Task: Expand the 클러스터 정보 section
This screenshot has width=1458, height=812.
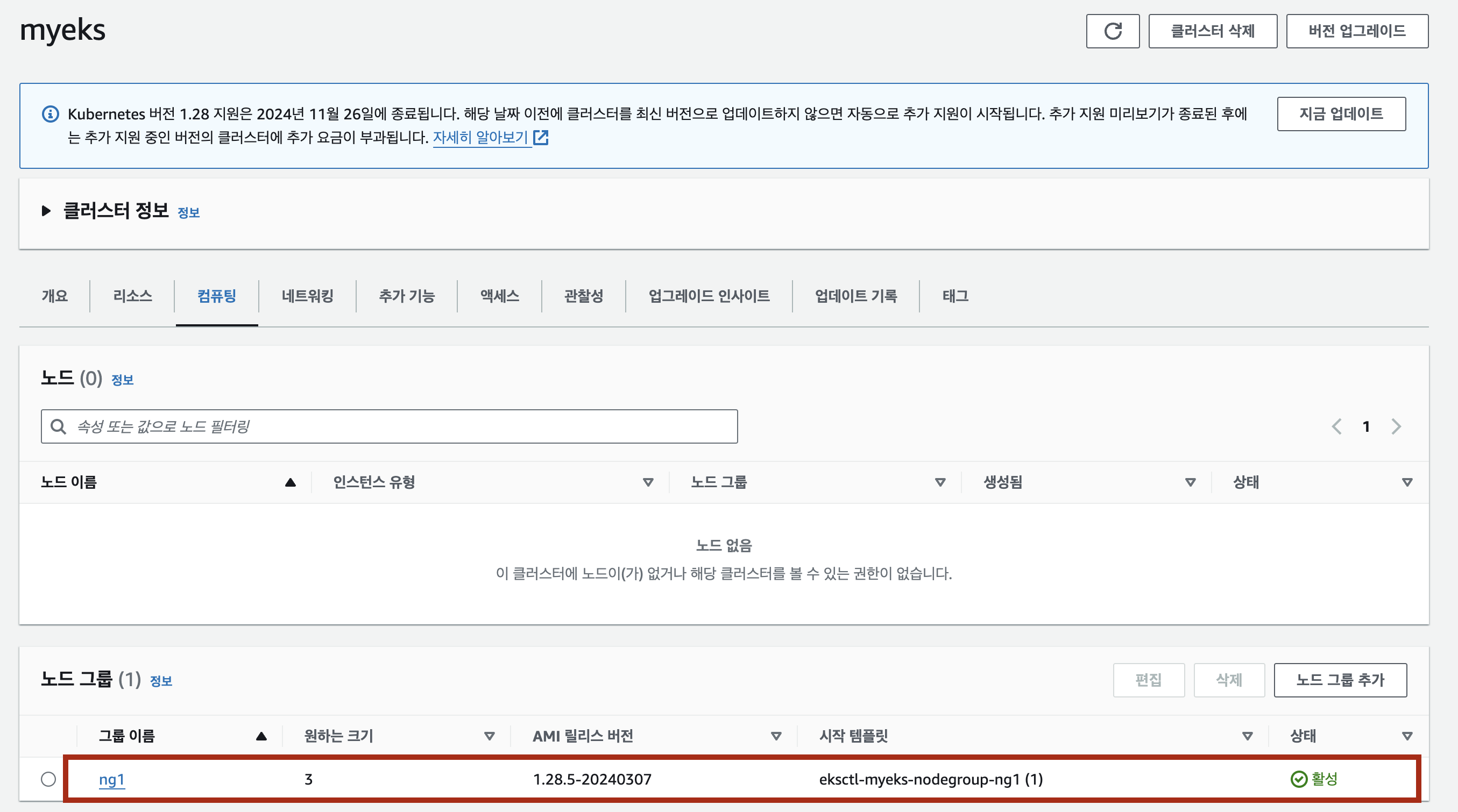Action: click(x=46, y=211)
